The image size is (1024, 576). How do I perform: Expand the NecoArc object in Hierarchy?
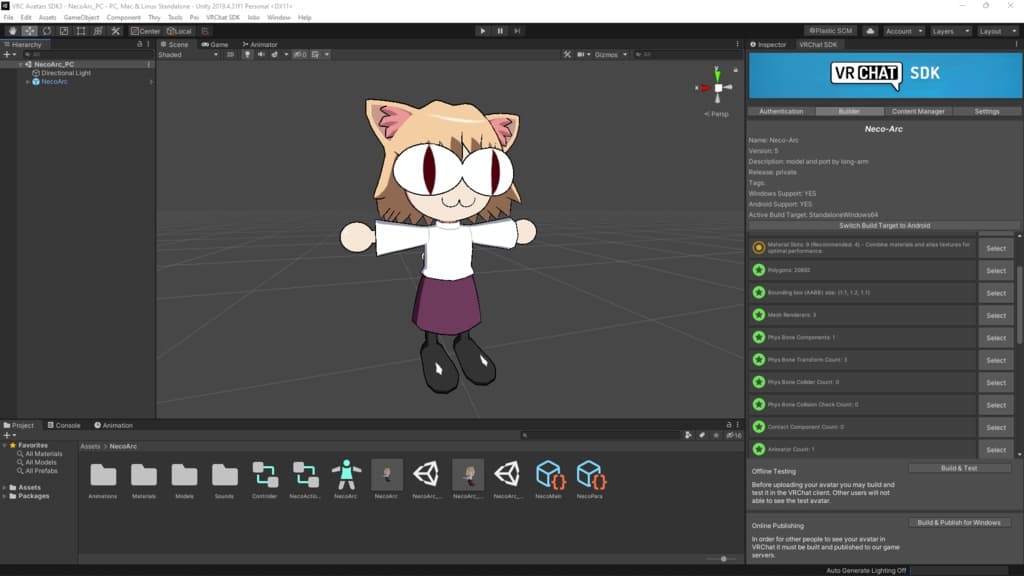[27, 82]
